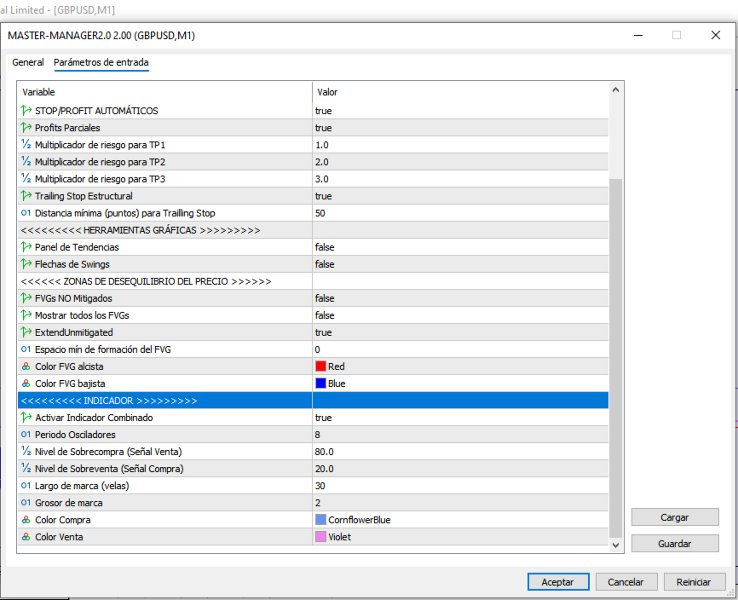738x600 pixels.
Task: Click the Flechas de Swings bool icon
Action: (x=26, y=264)
